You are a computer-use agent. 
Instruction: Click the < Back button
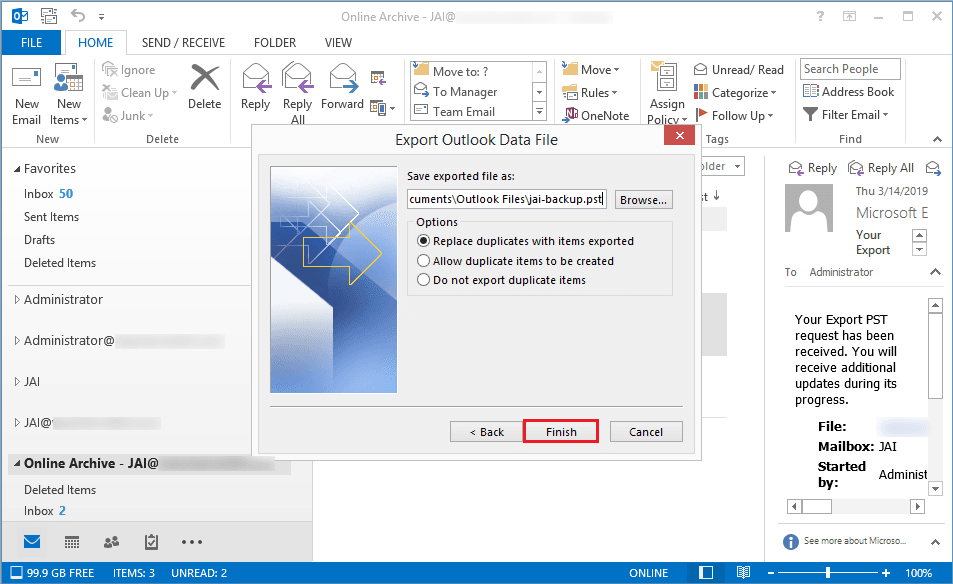[x=486, y=431]
